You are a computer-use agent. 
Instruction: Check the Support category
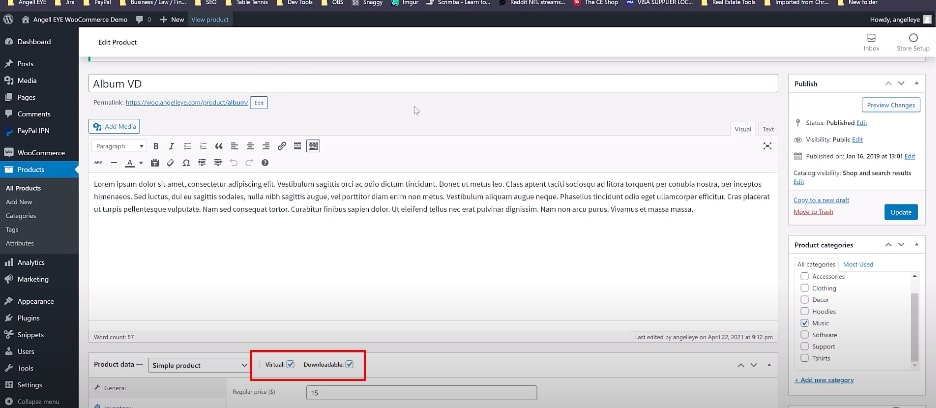(804, 346)
